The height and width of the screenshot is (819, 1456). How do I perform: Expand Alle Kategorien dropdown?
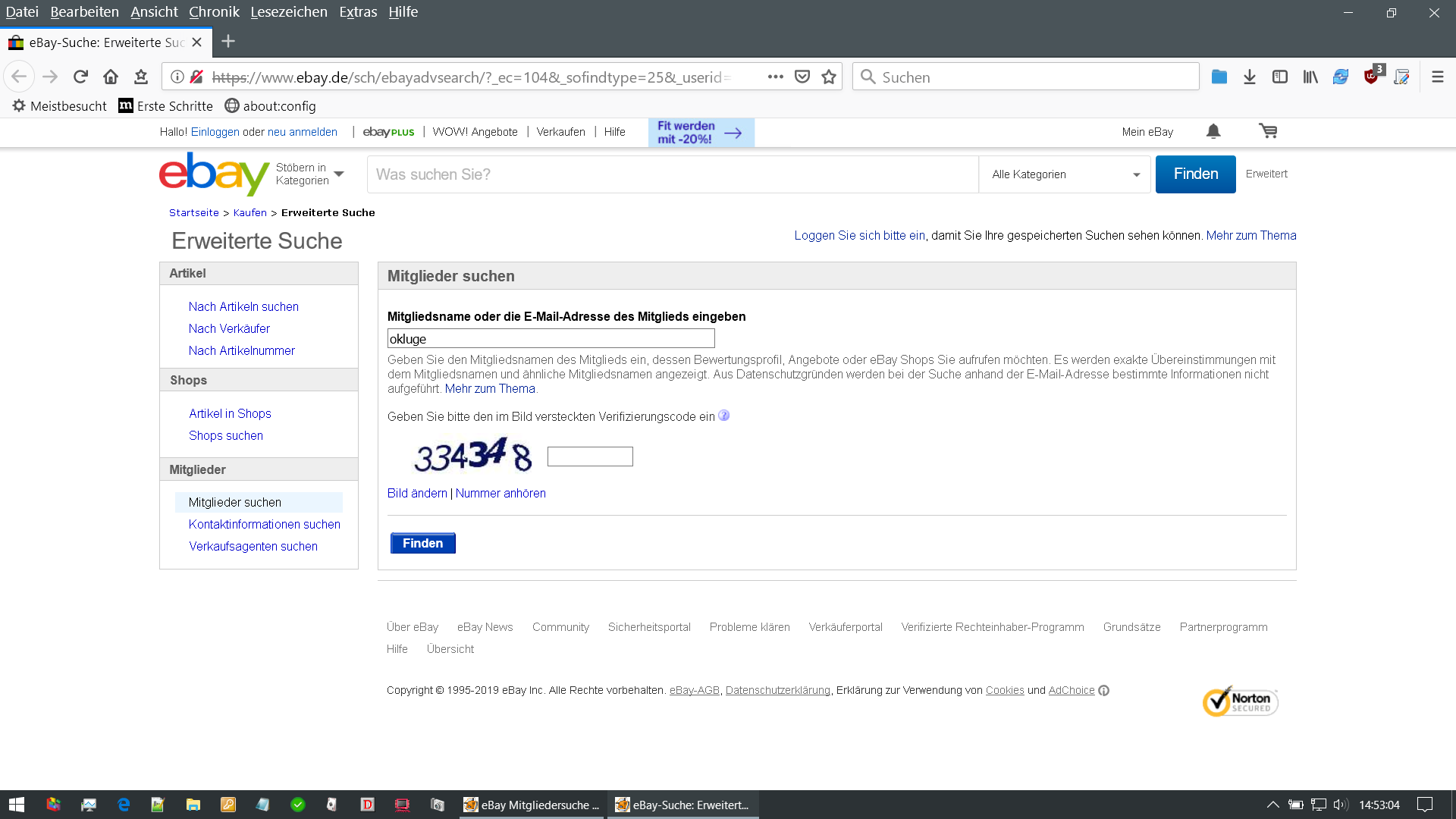[1065, 174]
